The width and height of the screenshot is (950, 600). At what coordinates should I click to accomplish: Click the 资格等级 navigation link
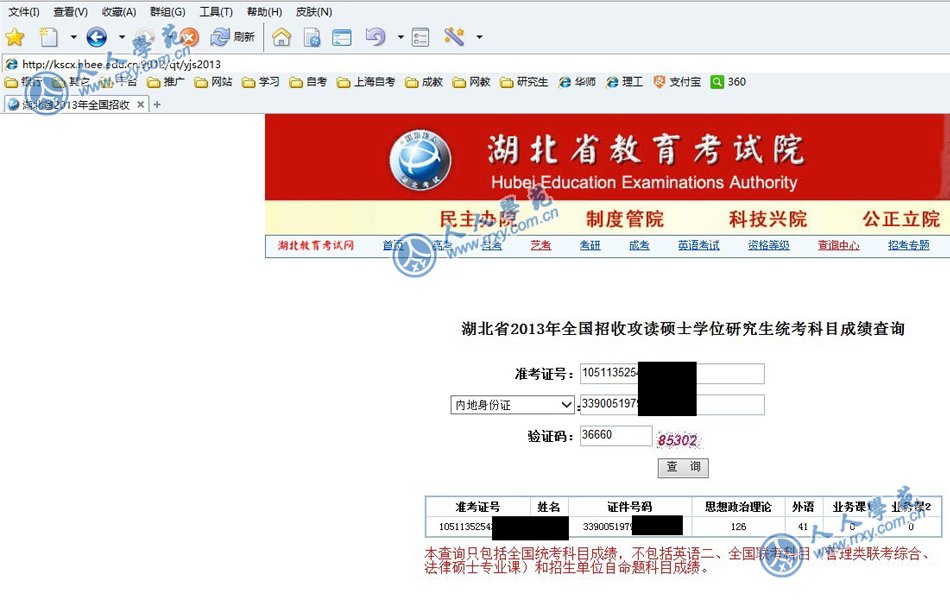point(768,245)
